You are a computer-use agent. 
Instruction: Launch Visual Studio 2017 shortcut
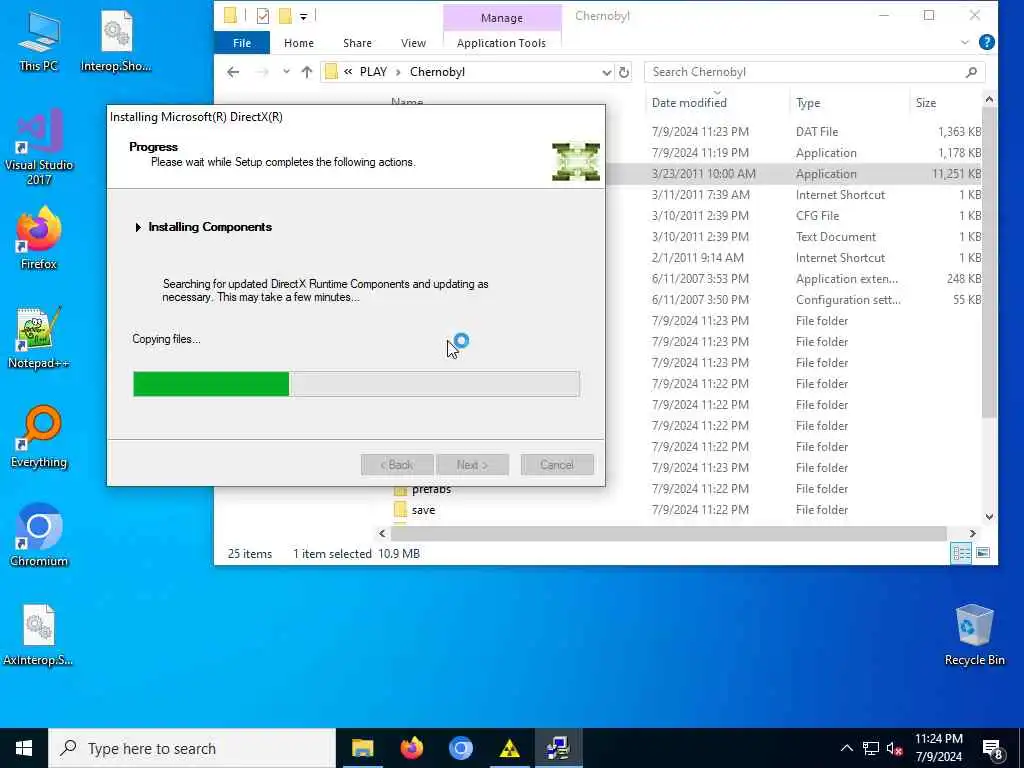pos(39,148)
